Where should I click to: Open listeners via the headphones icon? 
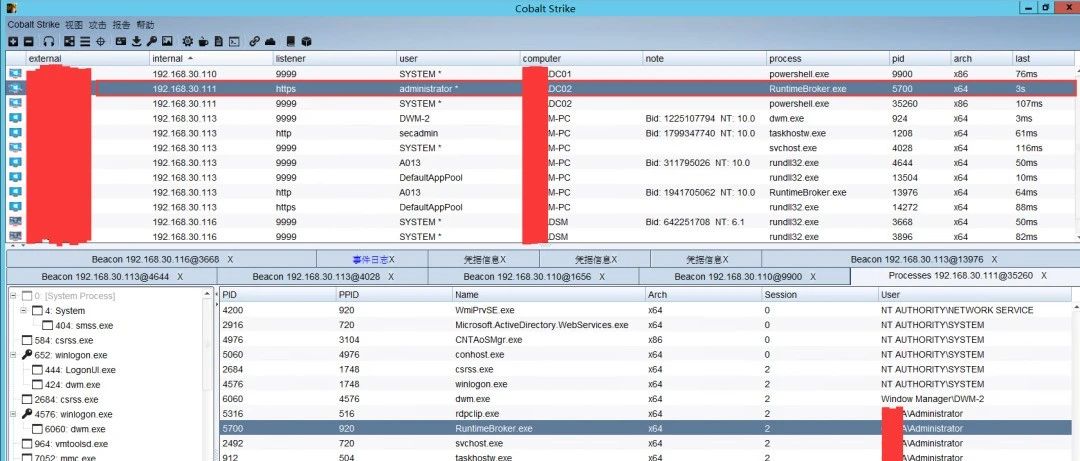point(49,41)
